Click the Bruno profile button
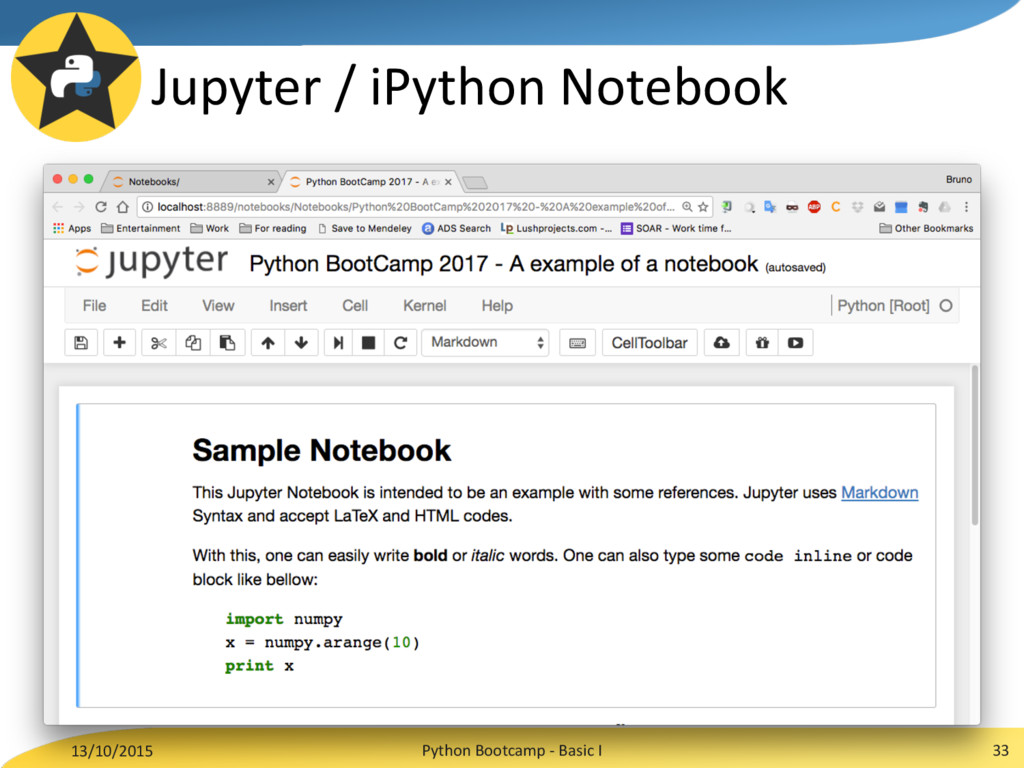Screen dimensions: 1024x768 tap(959, 180)
